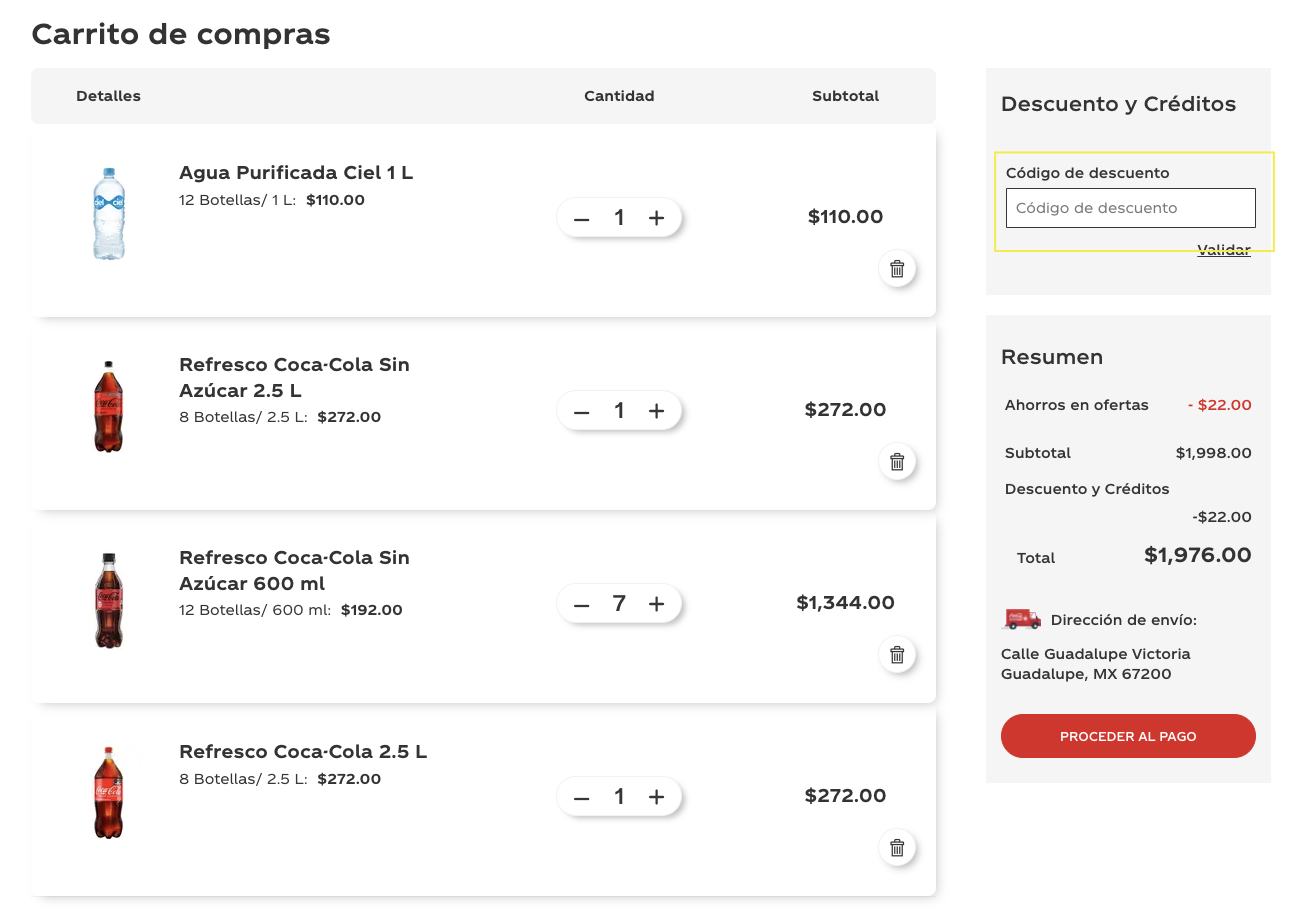Remove Refresco Coca-Cola Sin Azúcar 2.5 L via trash icon
This screenshot has height=912, width=1290.
(x=897, y=462)
